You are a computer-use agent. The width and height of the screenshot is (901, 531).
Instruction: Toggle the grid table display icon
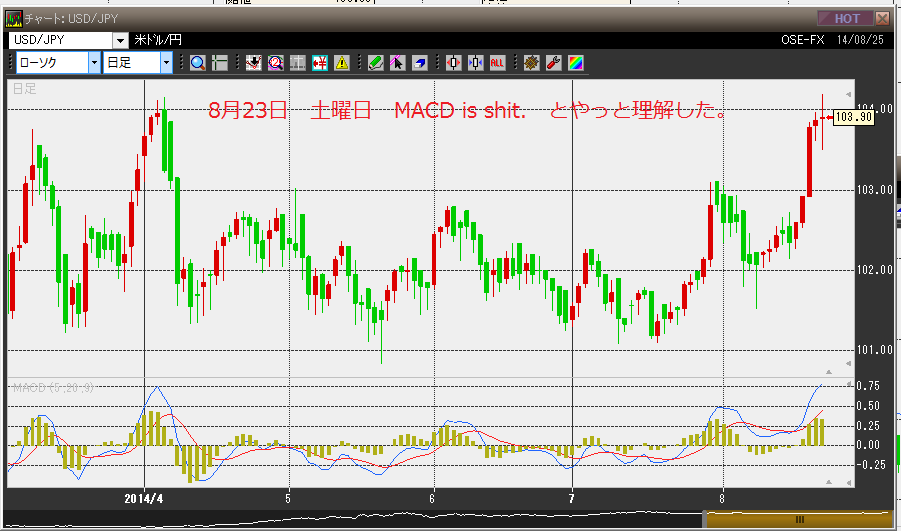point(298,63)
